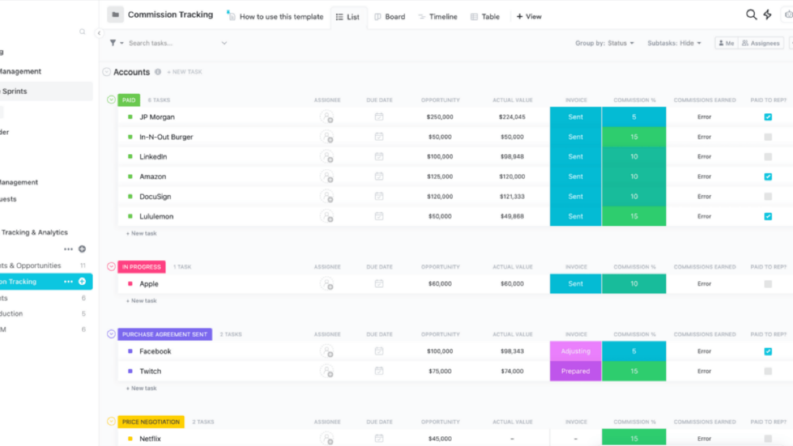
Task: Open the due date calendar for Twitch
Action: (x=379, y=371)
